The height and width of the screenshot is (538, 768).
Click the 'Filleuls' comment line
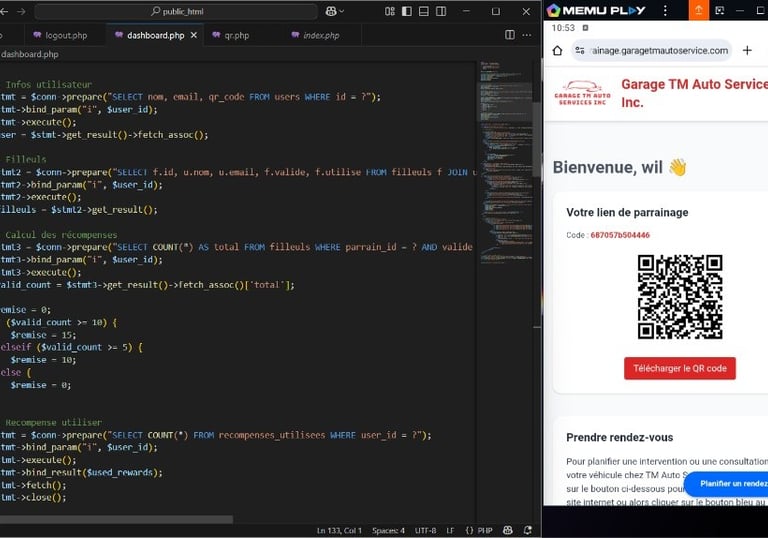pos(25,159)
